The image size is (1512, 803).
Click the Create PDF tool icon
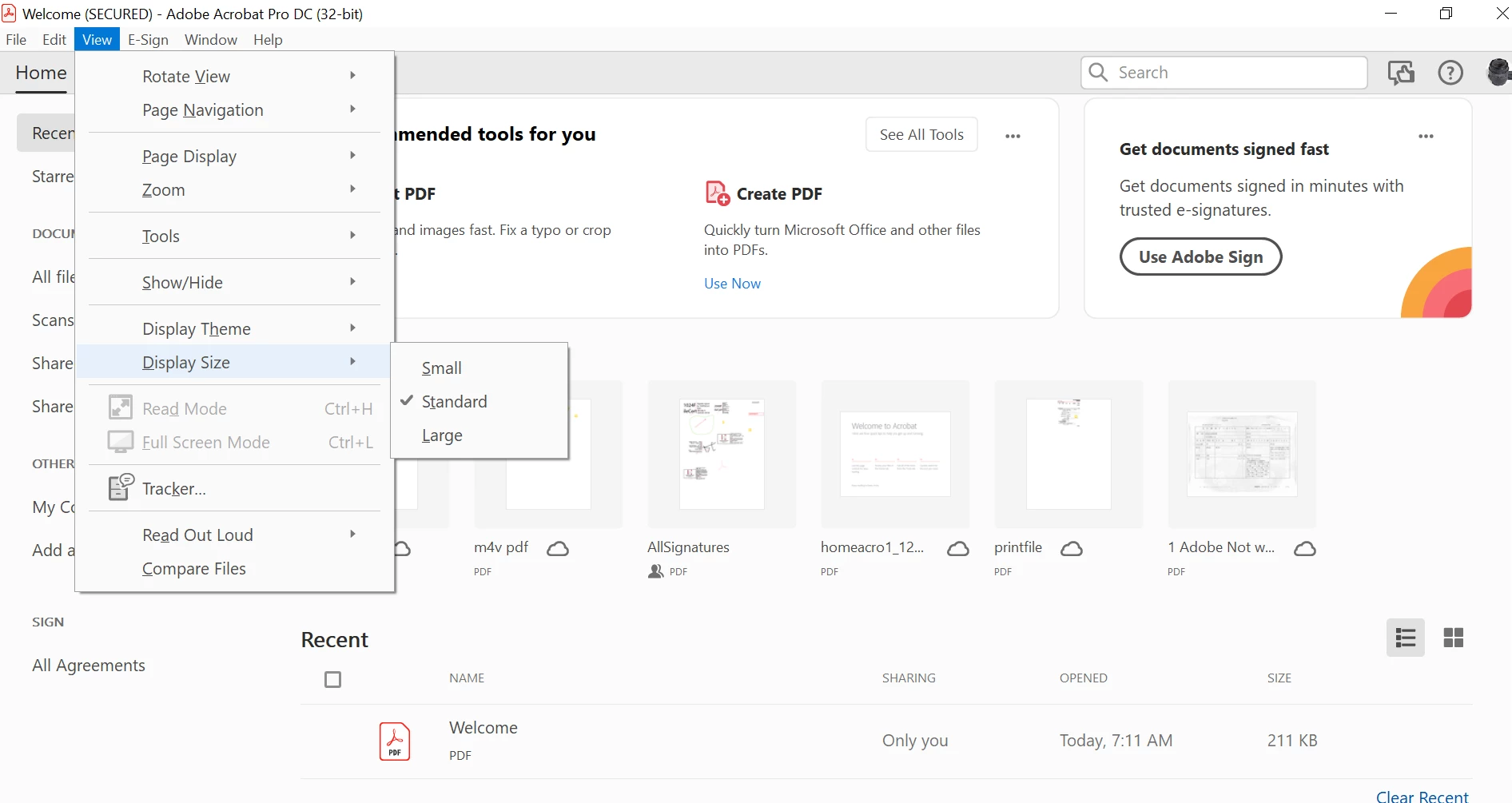pos(717,193)
